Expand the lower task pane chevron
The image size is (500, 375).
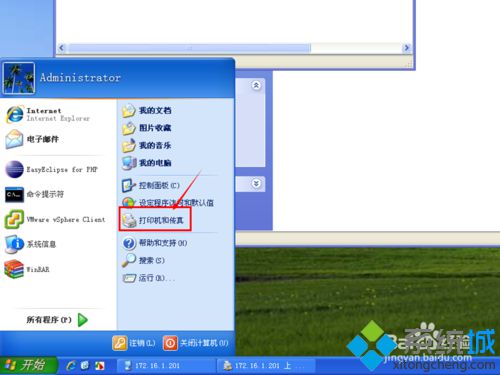[256, 184]
